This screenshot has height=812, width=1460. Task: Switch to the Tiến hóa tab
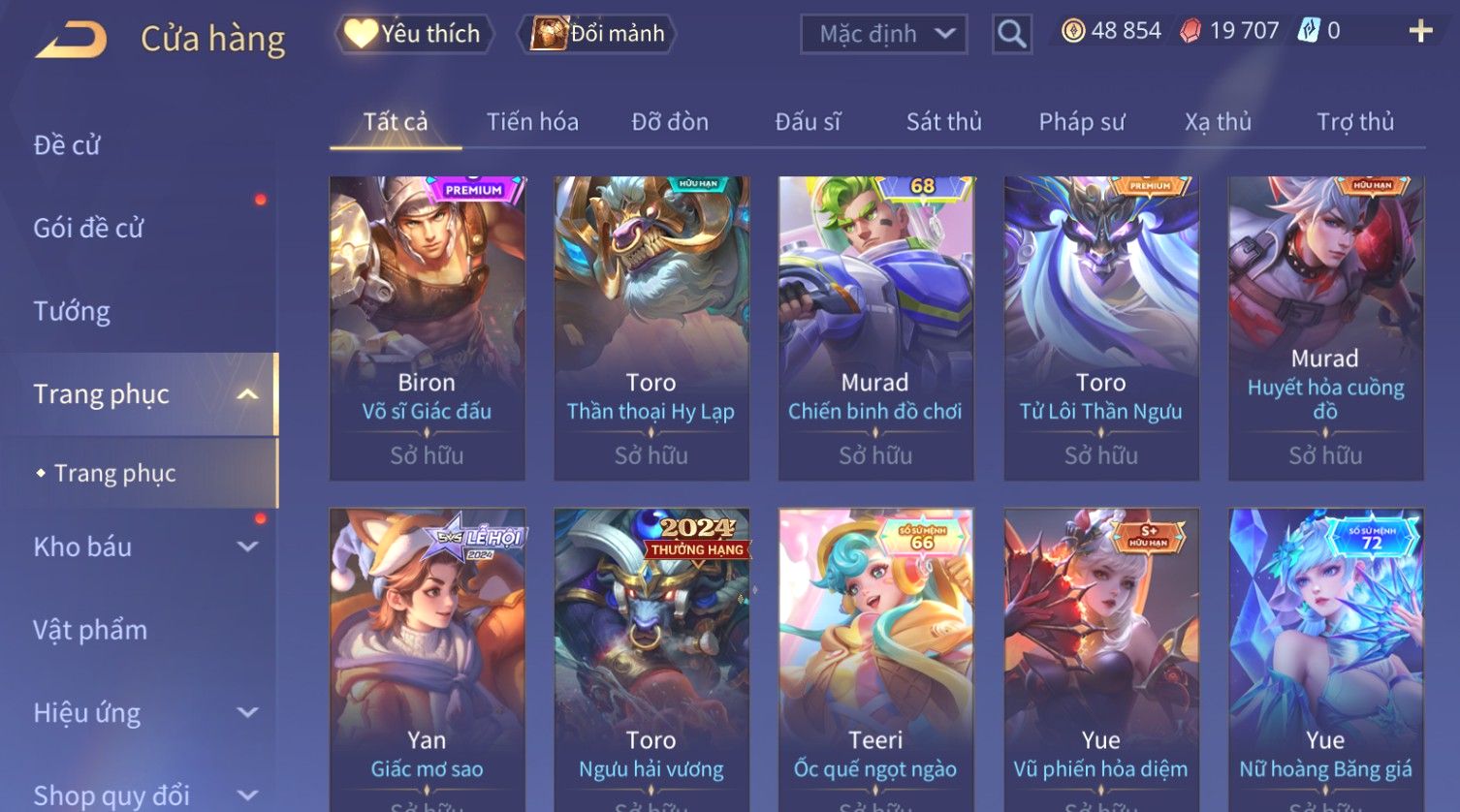(532, 122)
